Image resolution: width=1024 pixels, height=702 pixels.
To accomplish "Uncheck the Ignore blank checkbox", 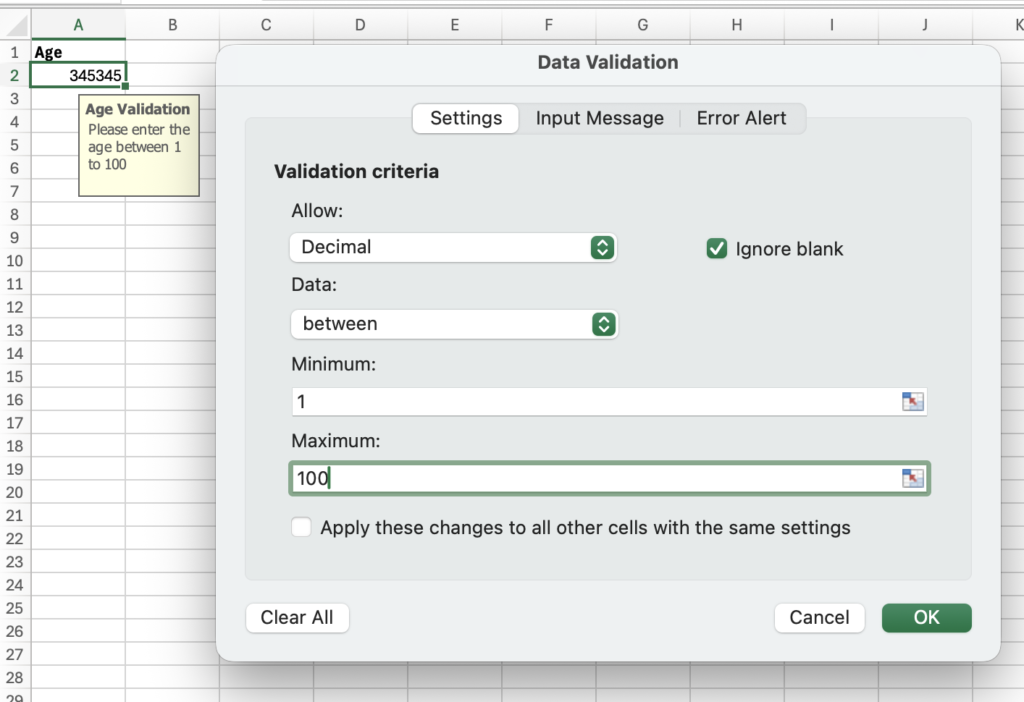I will click(716, 249).
